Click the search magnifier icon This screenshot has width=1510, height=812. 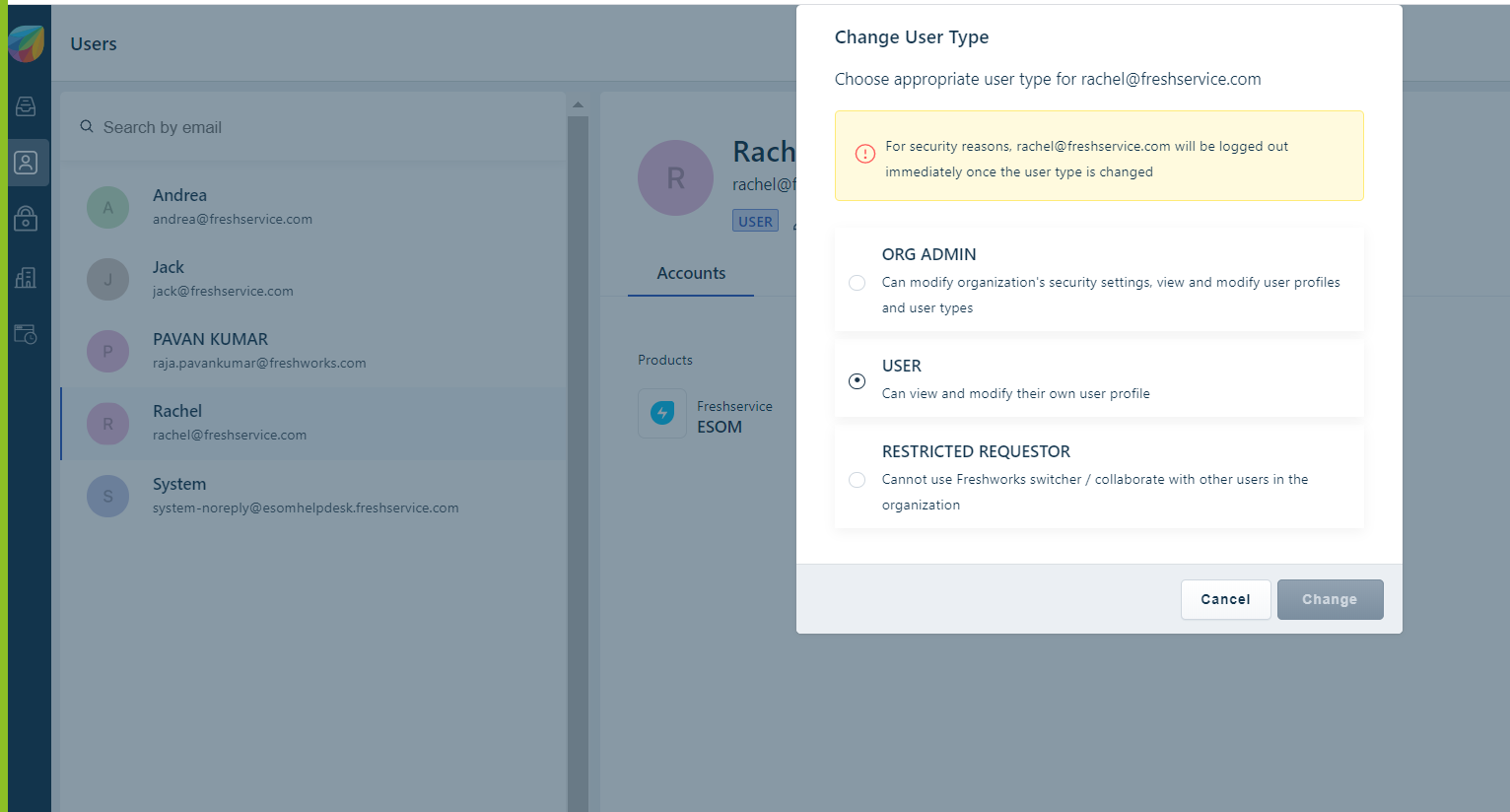point(87,127)
